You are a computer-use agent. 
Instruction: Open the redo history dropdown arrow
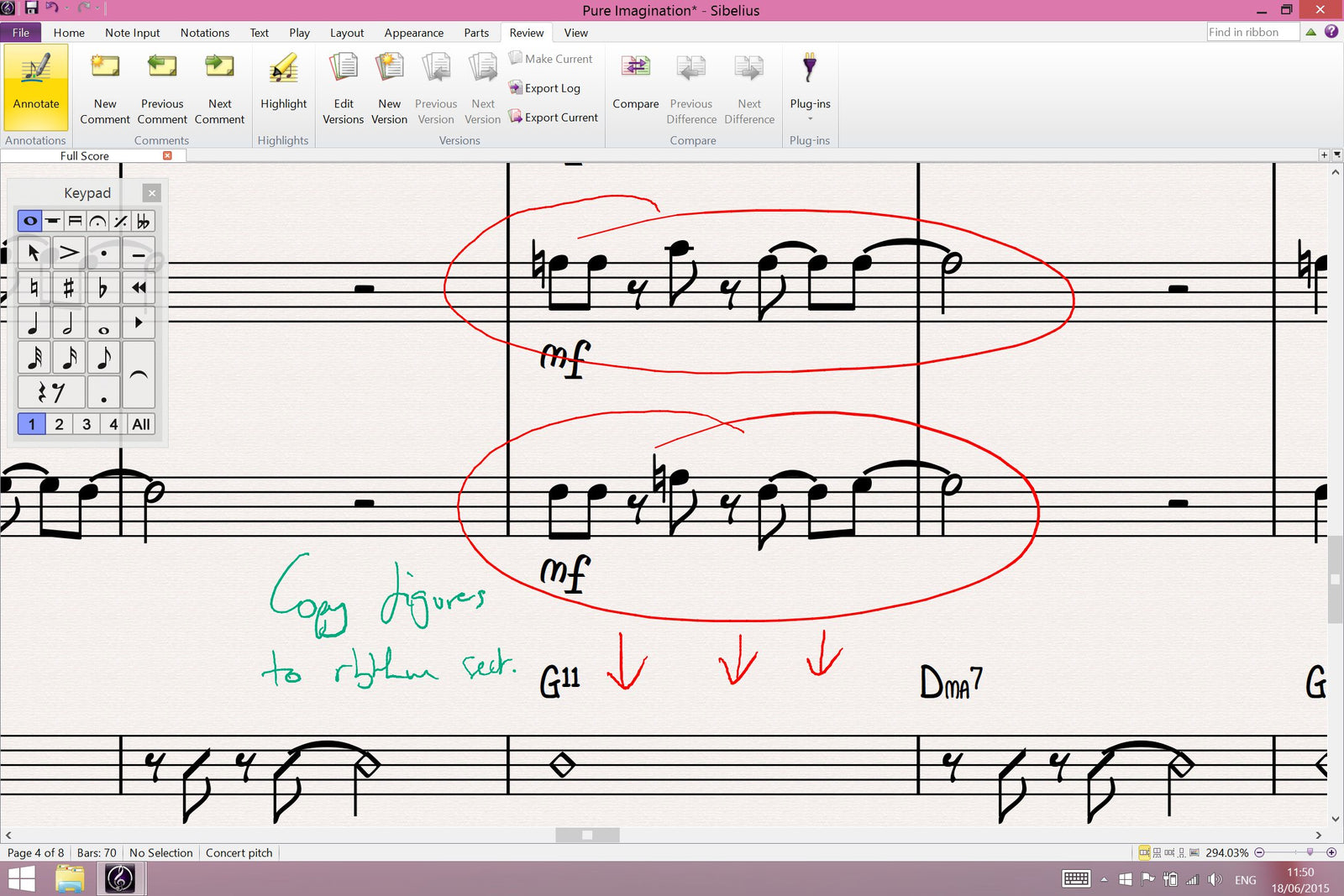pos(97,8)
